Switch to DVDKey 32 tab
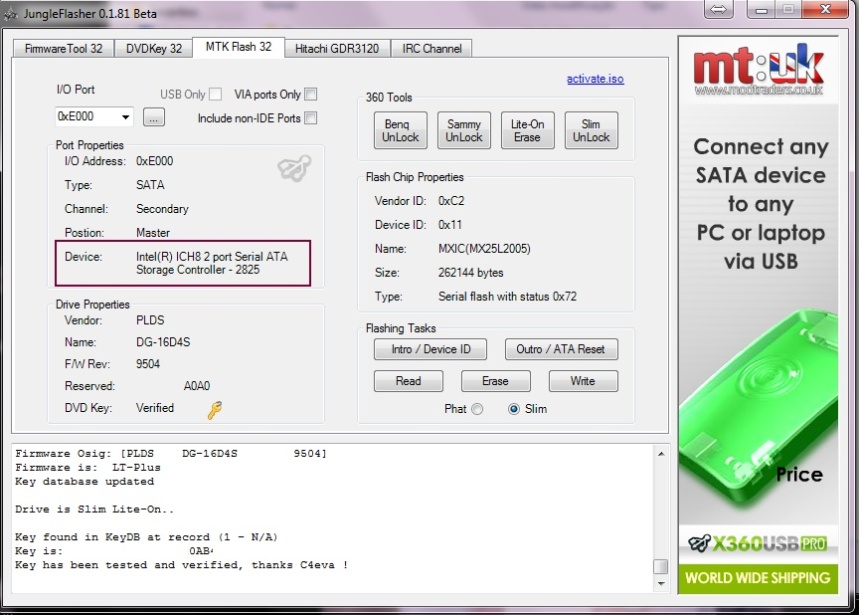 154,49
